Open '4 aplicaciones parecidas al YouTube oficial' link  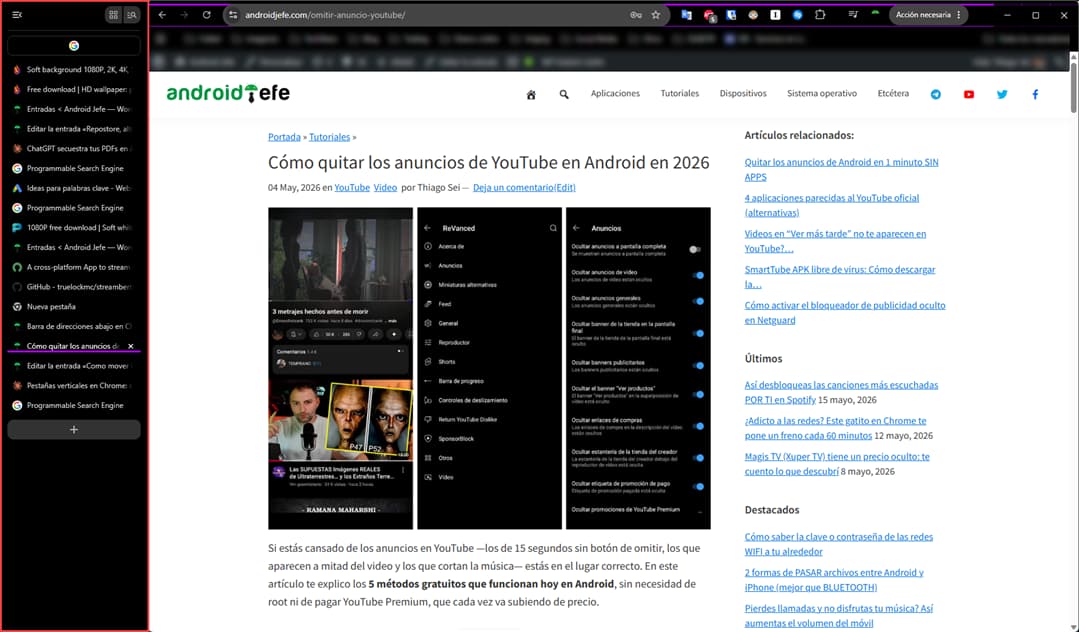(x=831, y=205)
